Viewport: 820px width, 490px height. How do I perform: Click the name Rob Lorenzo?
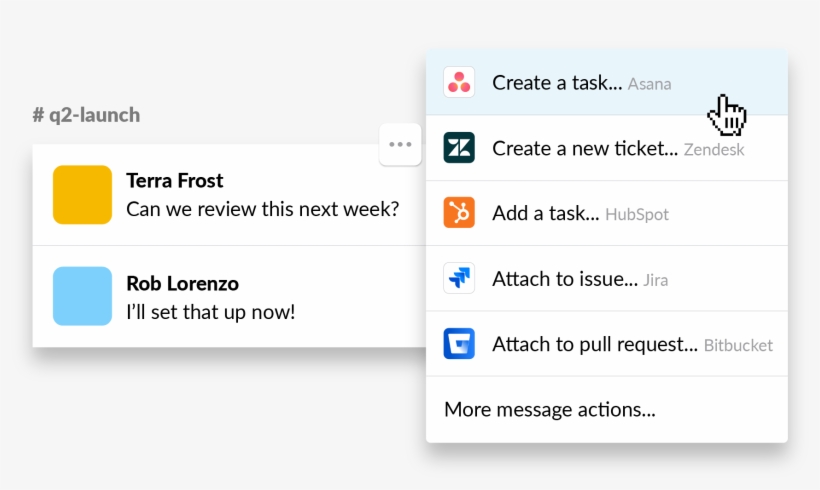click(183, 283)
